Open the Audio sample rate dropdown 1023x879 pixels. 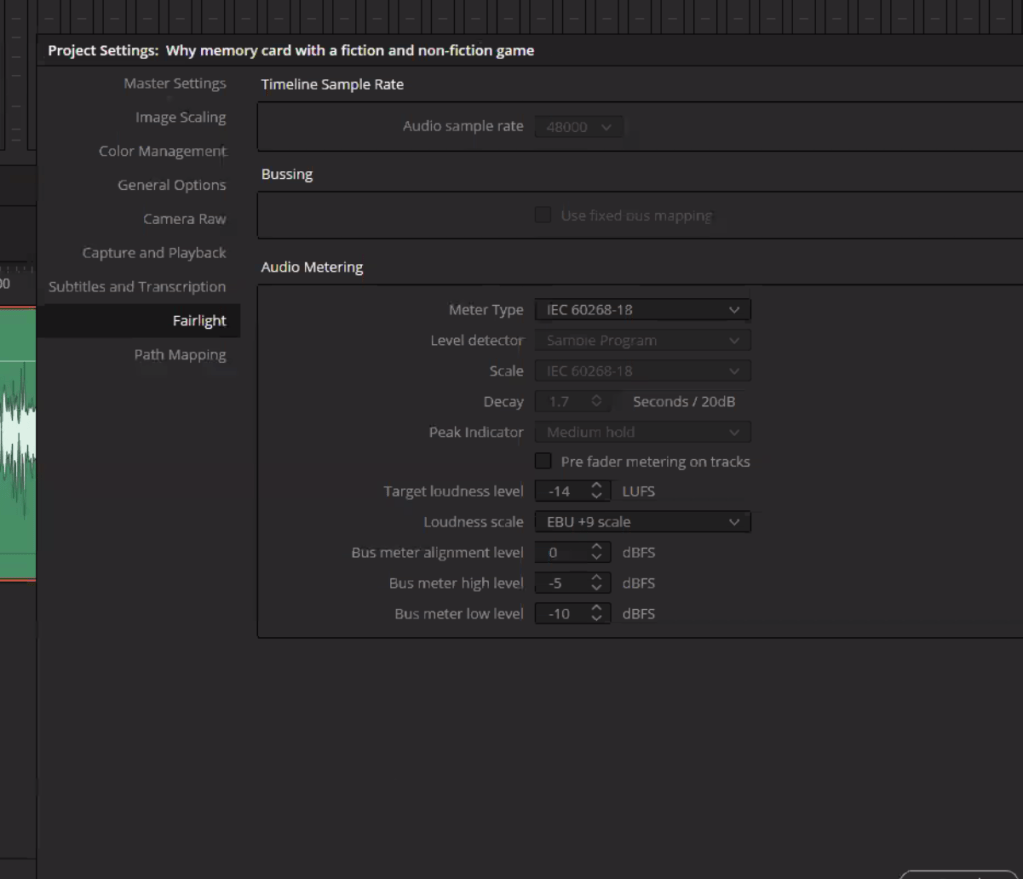[579, 127]
